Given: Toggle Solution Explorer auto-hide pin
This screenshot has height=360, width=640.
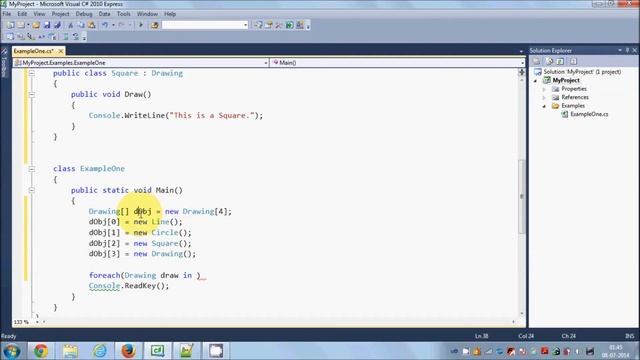Looking at the screenshot, I should point(628,50).
